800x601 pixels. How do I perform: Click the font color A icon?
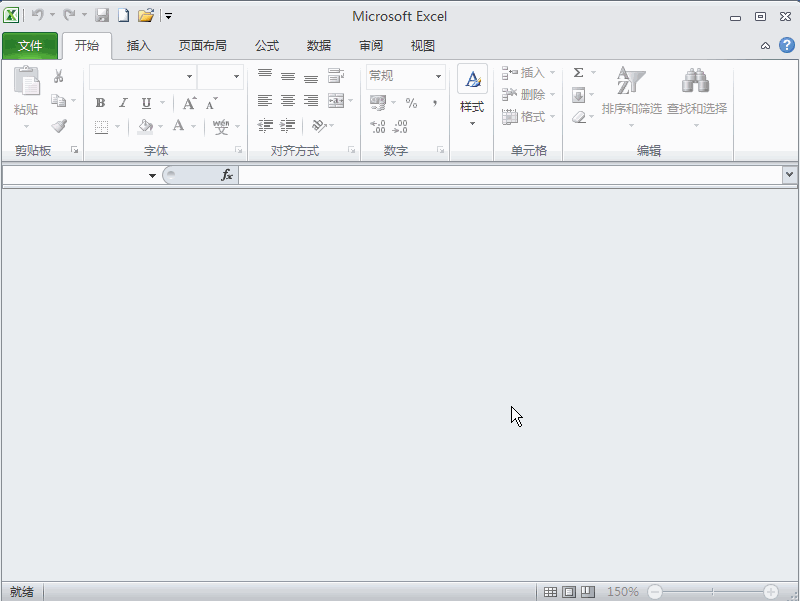pyautogui.click(x=178, y=126)
